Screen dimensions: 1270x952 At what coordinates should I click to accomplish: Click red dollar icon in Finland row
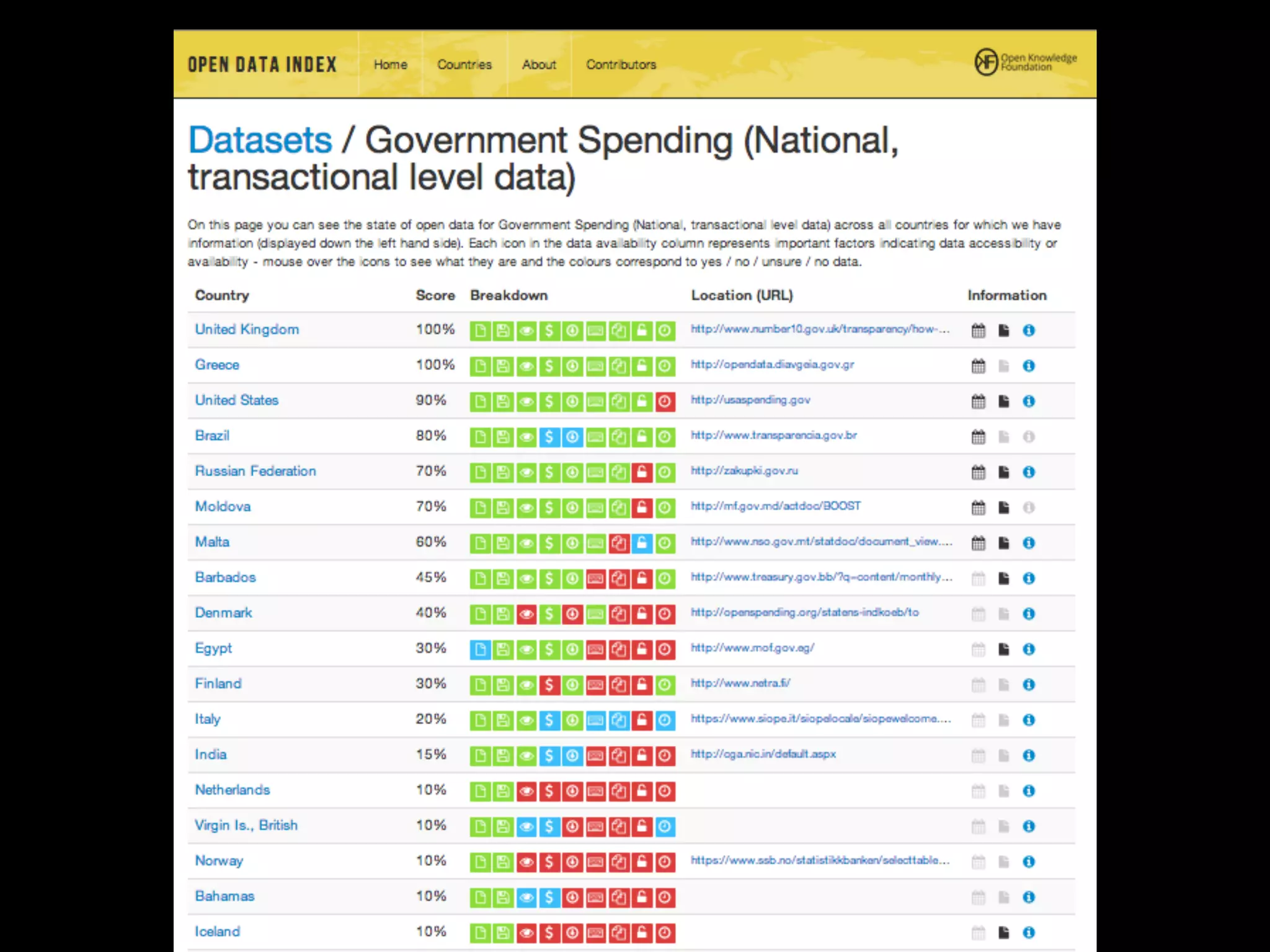pos(549,685)
